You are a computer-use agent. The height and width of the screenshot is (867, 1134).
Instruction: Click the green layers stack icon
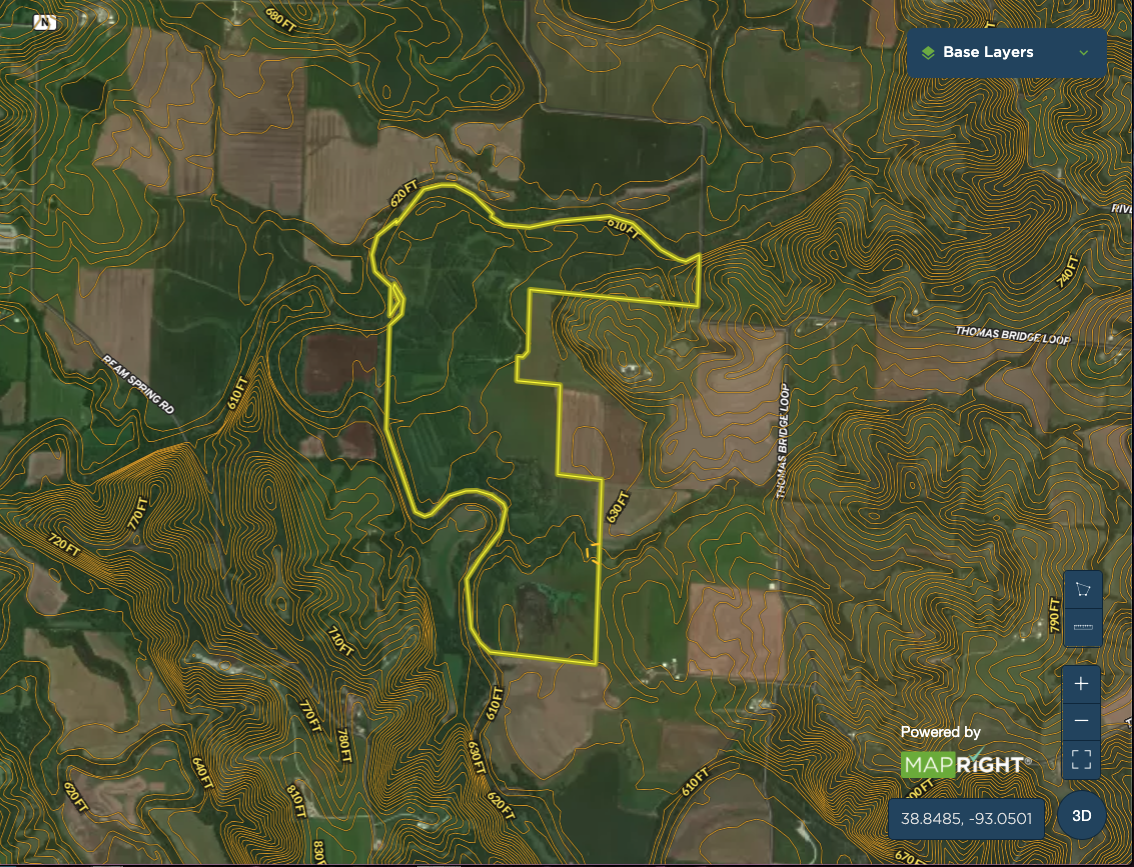927,52
